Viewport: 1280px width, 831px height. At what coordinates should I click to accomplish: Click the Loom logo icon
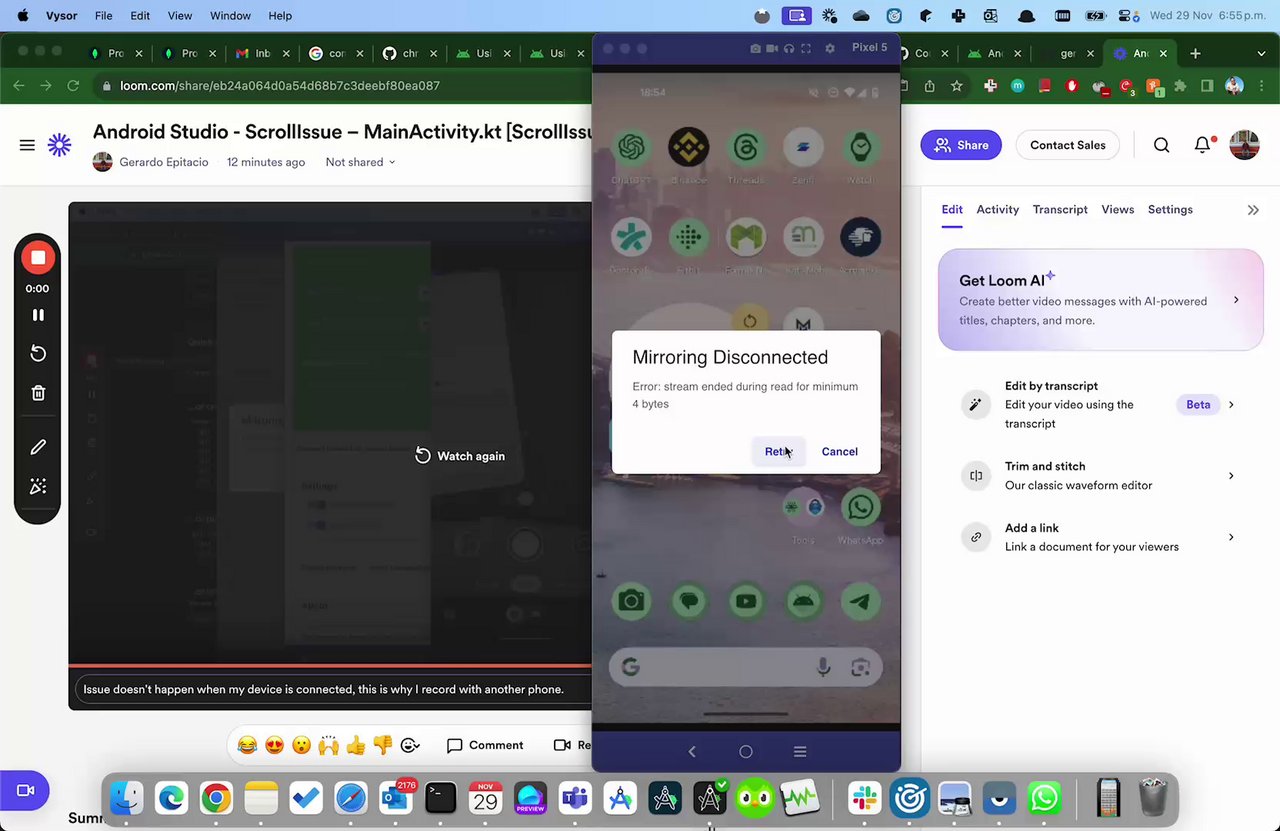(60, 145)
